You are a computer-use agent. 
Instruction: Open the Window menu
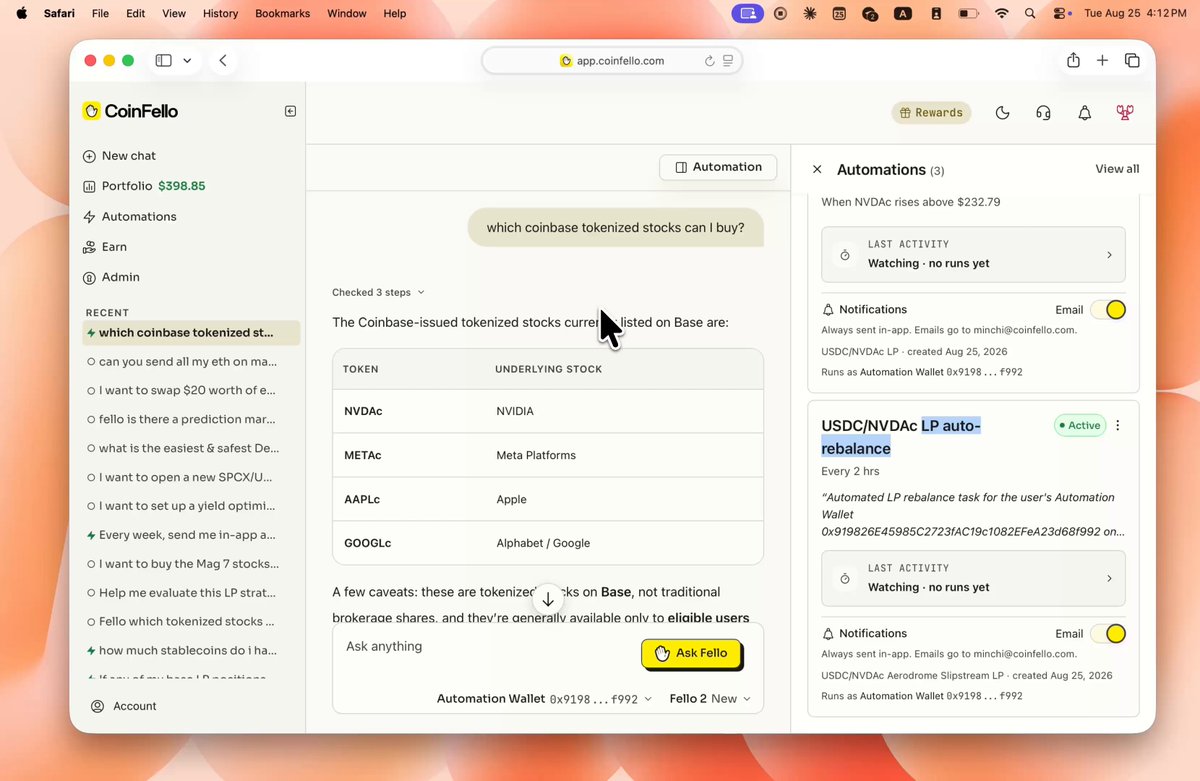point(347,14)
